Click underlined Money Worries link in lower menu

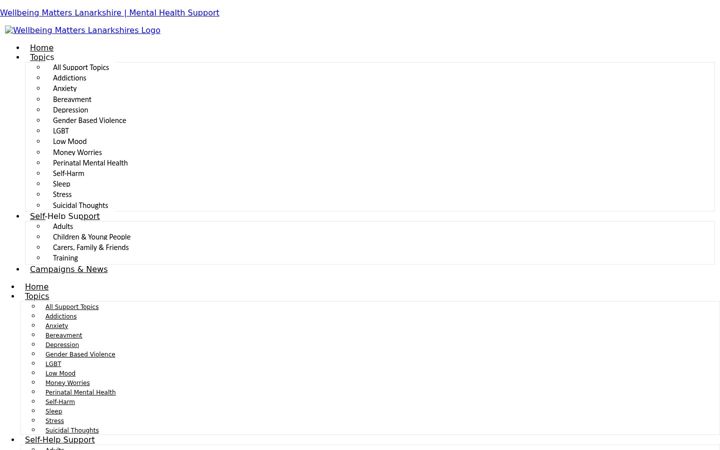[68, 383]
